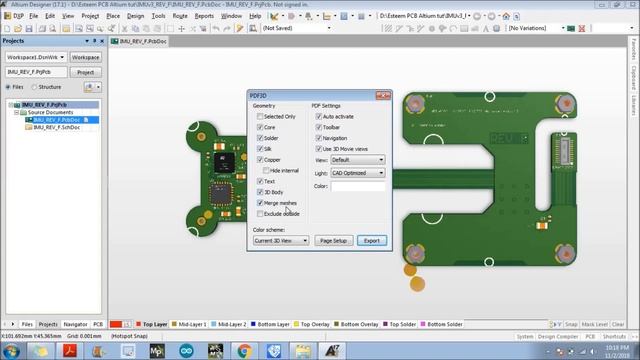The width and height of the screenshot is (640, 360).
Task: Click the Home page icon in navigation bar
Action: click(x=506, y=16)
